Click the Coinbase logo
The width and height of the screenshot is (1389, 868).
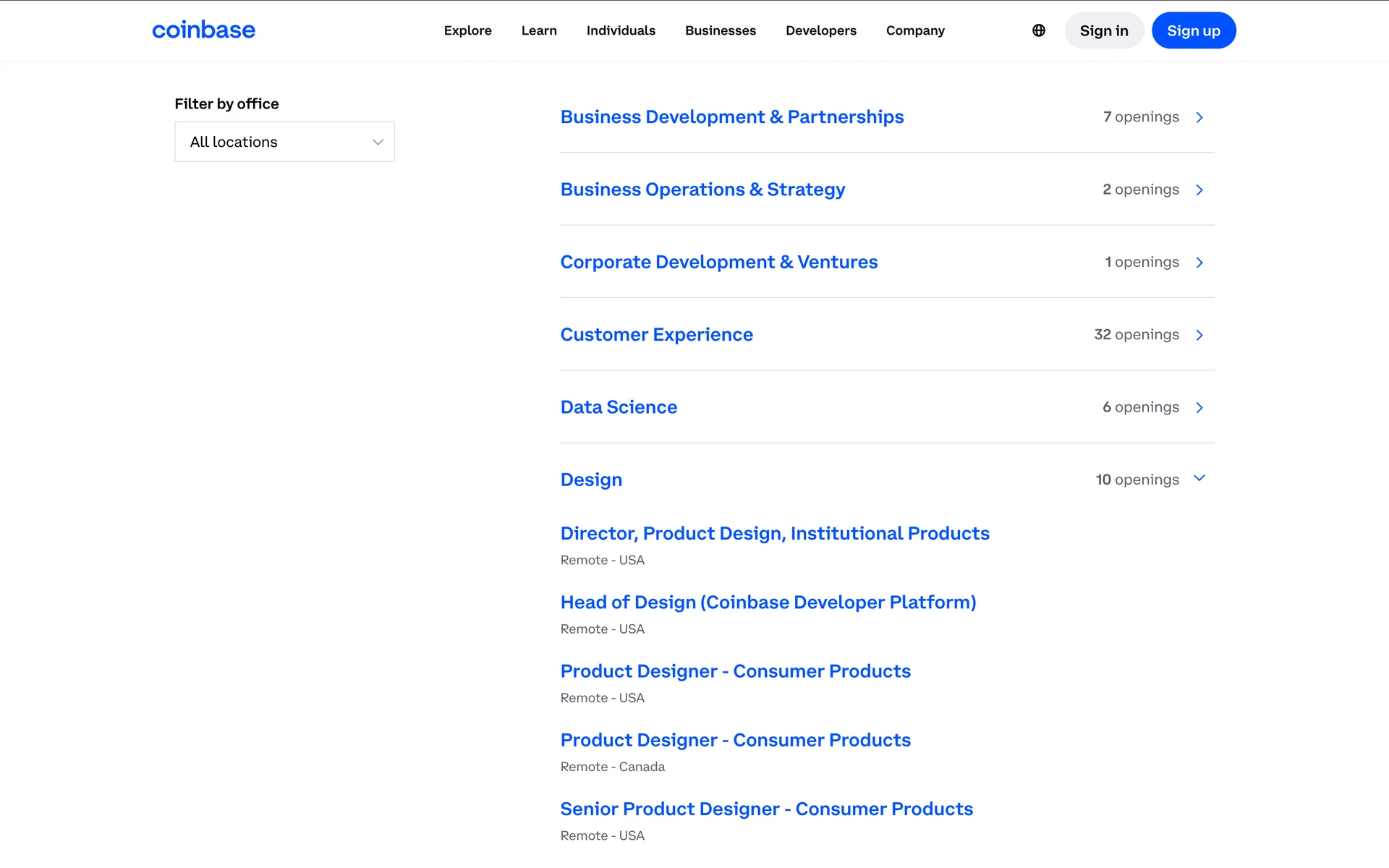point(203,30)
